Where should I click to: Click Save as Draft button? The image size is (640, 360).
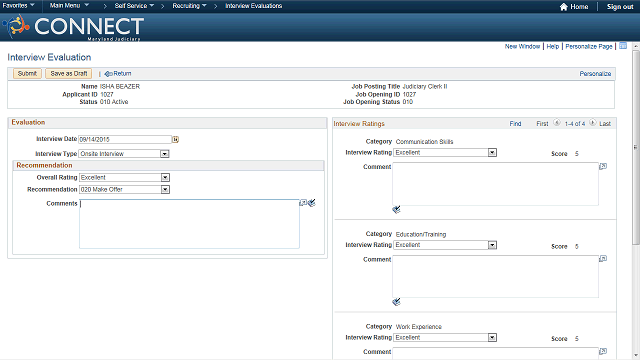[69, 73]
